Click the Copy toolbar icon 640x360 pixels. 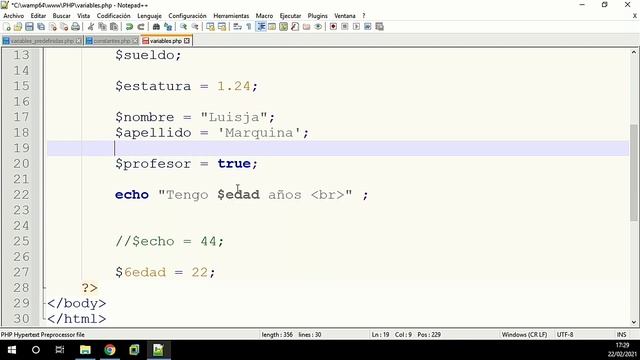[x=102, y=27]
